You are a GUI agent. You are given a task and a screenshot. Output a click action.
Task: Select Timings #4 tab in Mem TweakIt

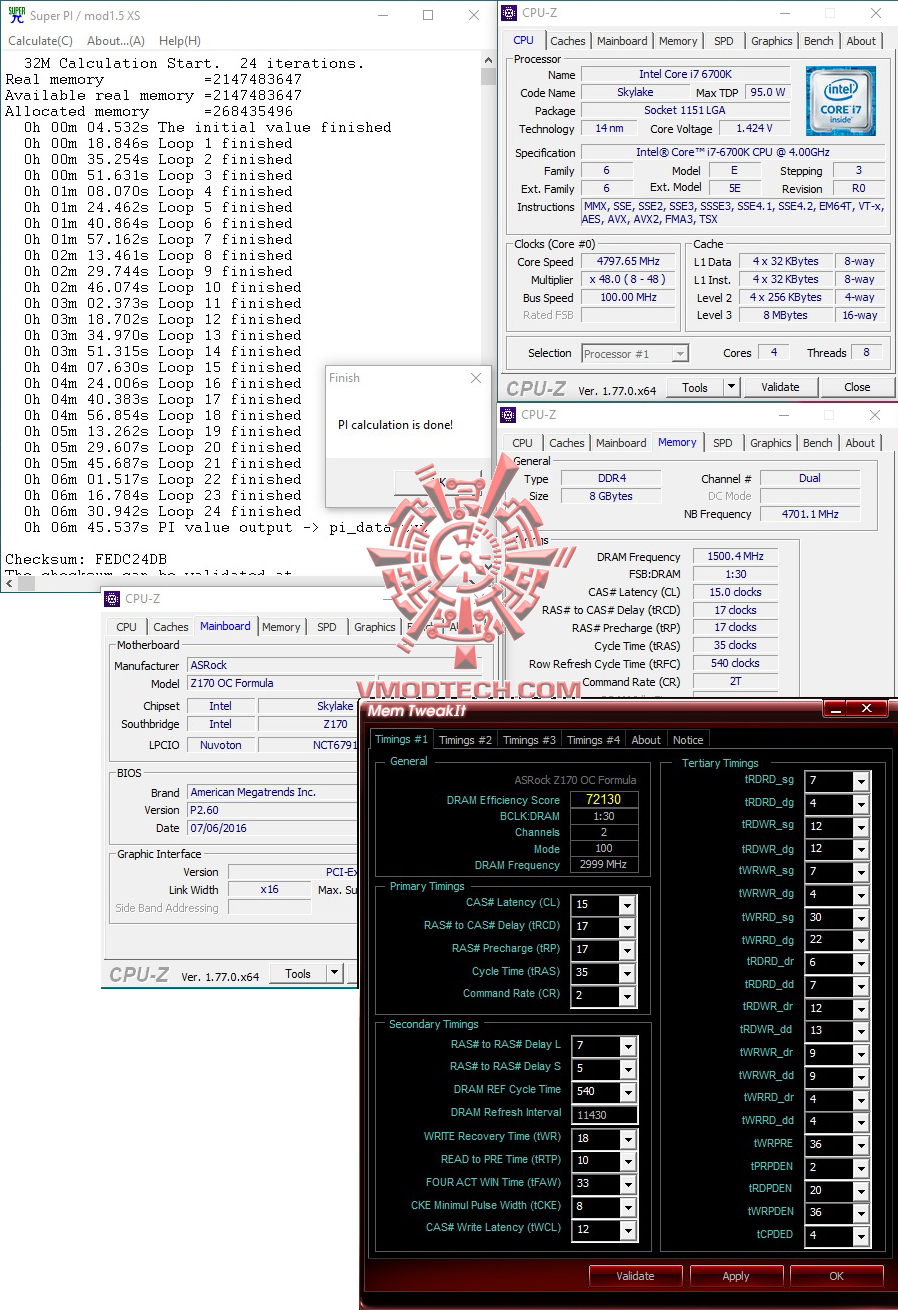[x=593, y=740]
